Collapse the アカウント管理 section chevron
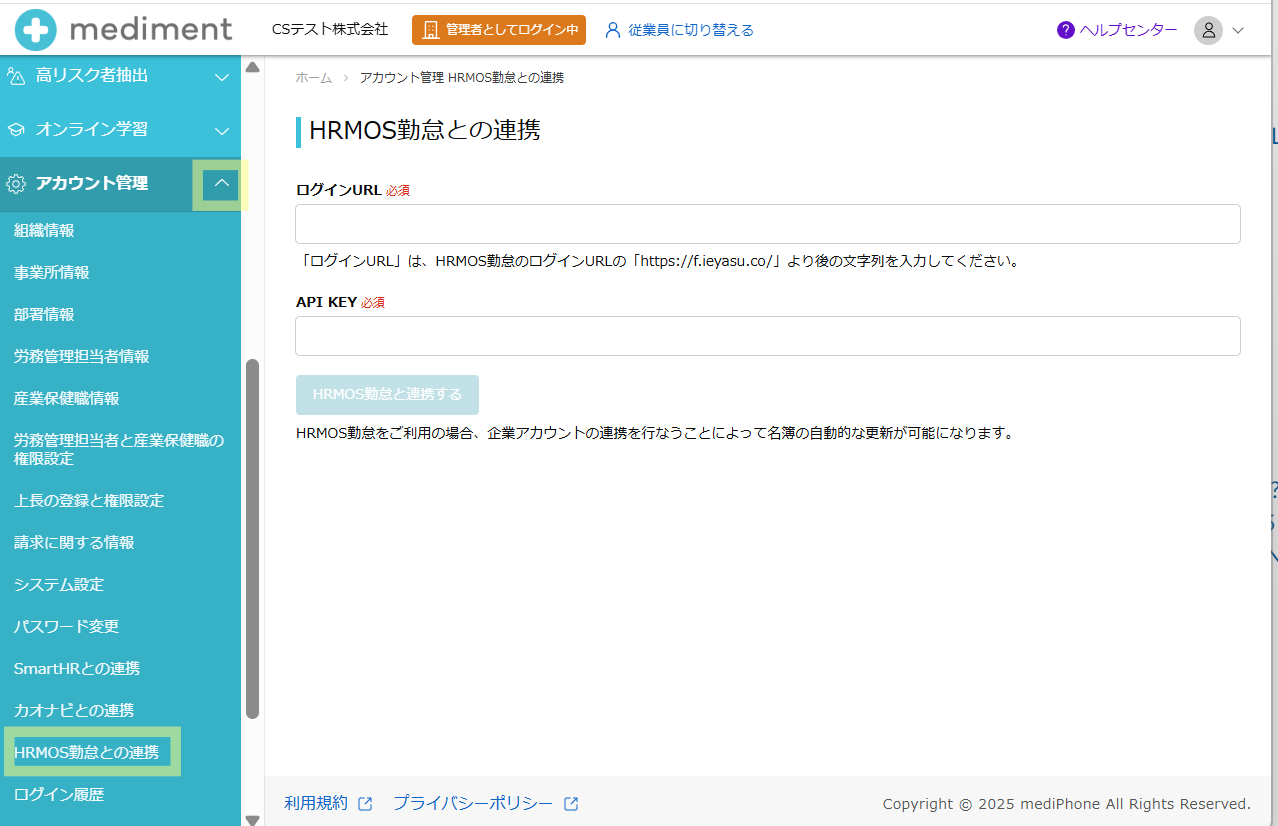Screen dimensions: 1278x826 point(221,183)
